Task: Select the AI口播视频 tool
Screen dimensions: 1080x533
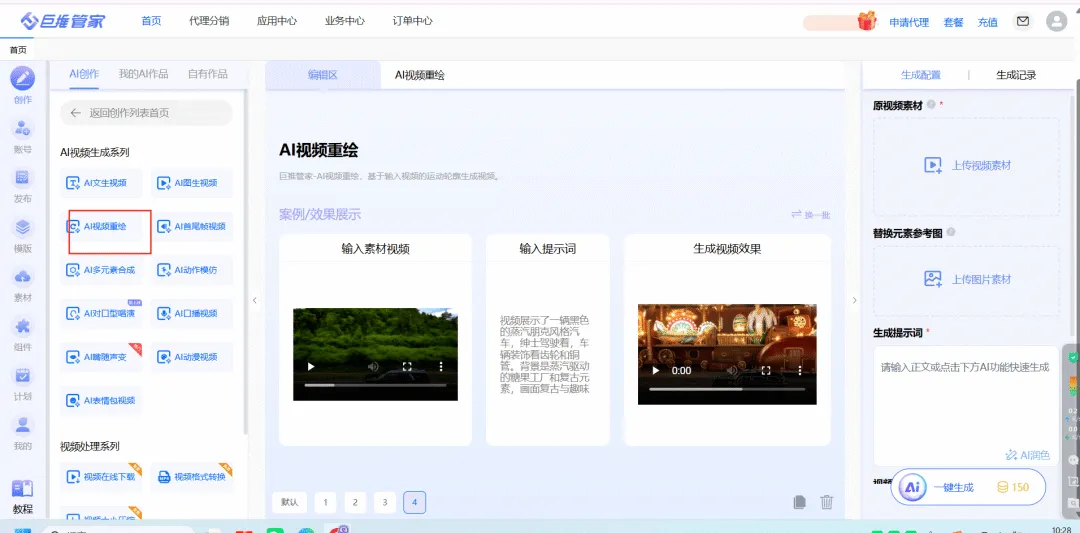Action: pyautogui.click(x=191, y=313)
